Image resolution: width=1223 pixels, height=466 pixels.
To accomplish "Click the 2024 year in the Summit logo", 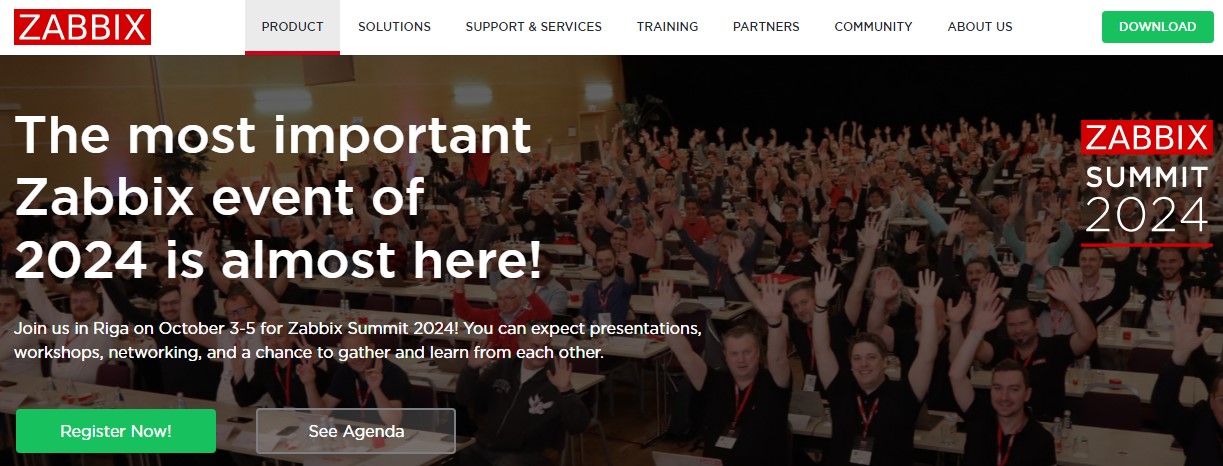I will click(1147, 215).
